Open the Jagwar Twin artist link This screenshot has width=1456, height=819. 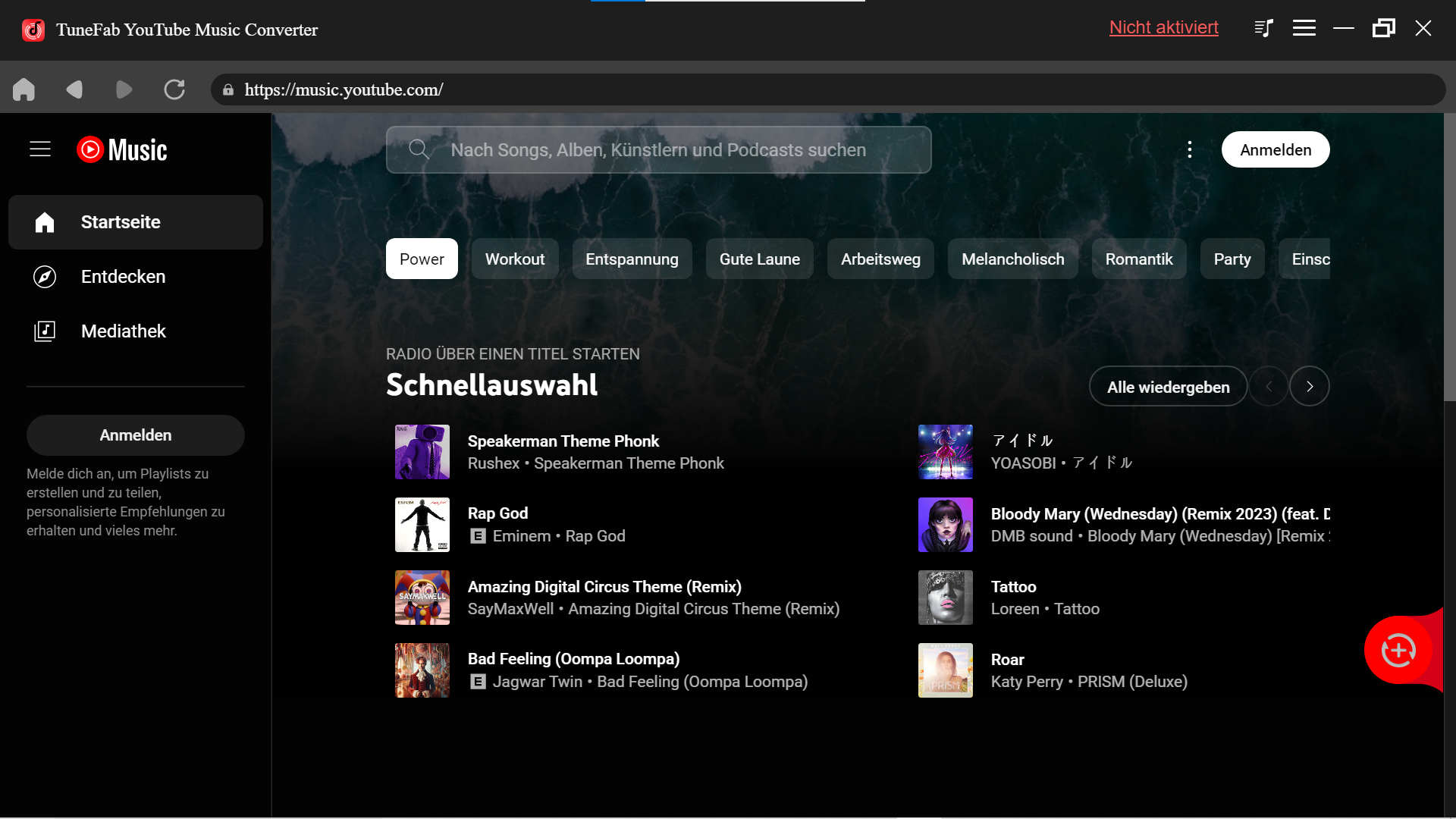538,682
